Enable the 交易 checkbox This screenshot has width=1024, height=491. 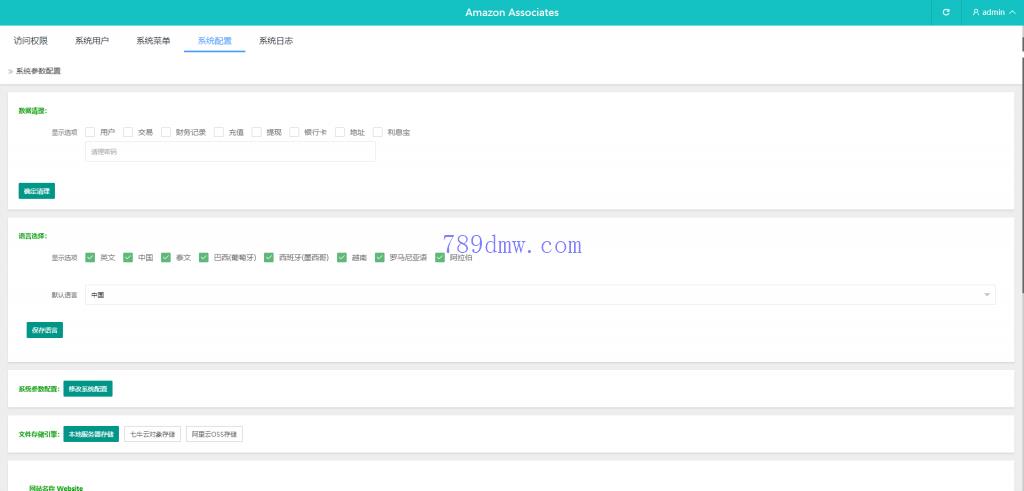coord(128,132)
